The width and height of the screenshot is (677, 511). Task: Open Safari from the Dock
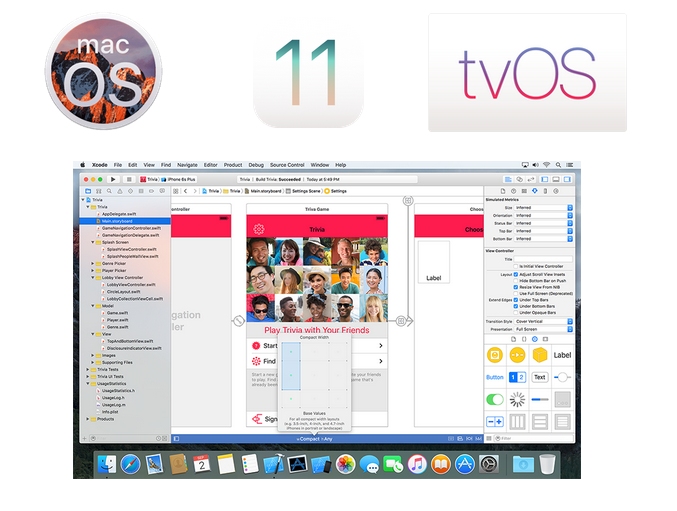[130, 464]
